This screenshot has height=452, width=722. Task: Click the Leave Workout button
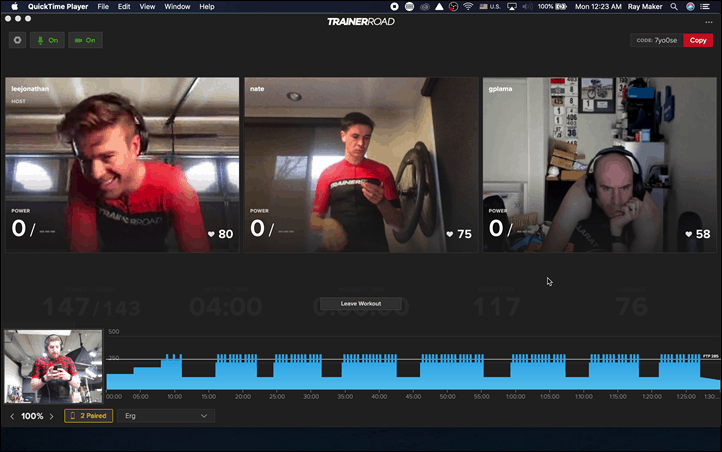361,303
